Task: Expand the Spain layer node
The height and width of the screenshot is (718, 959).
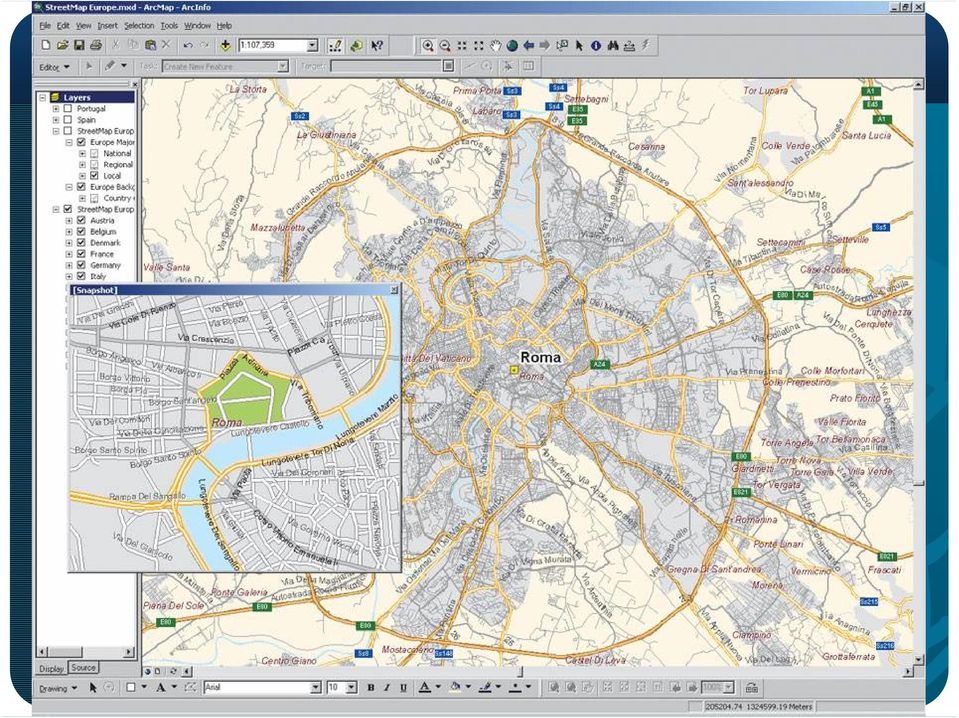Action: [56, 120]
